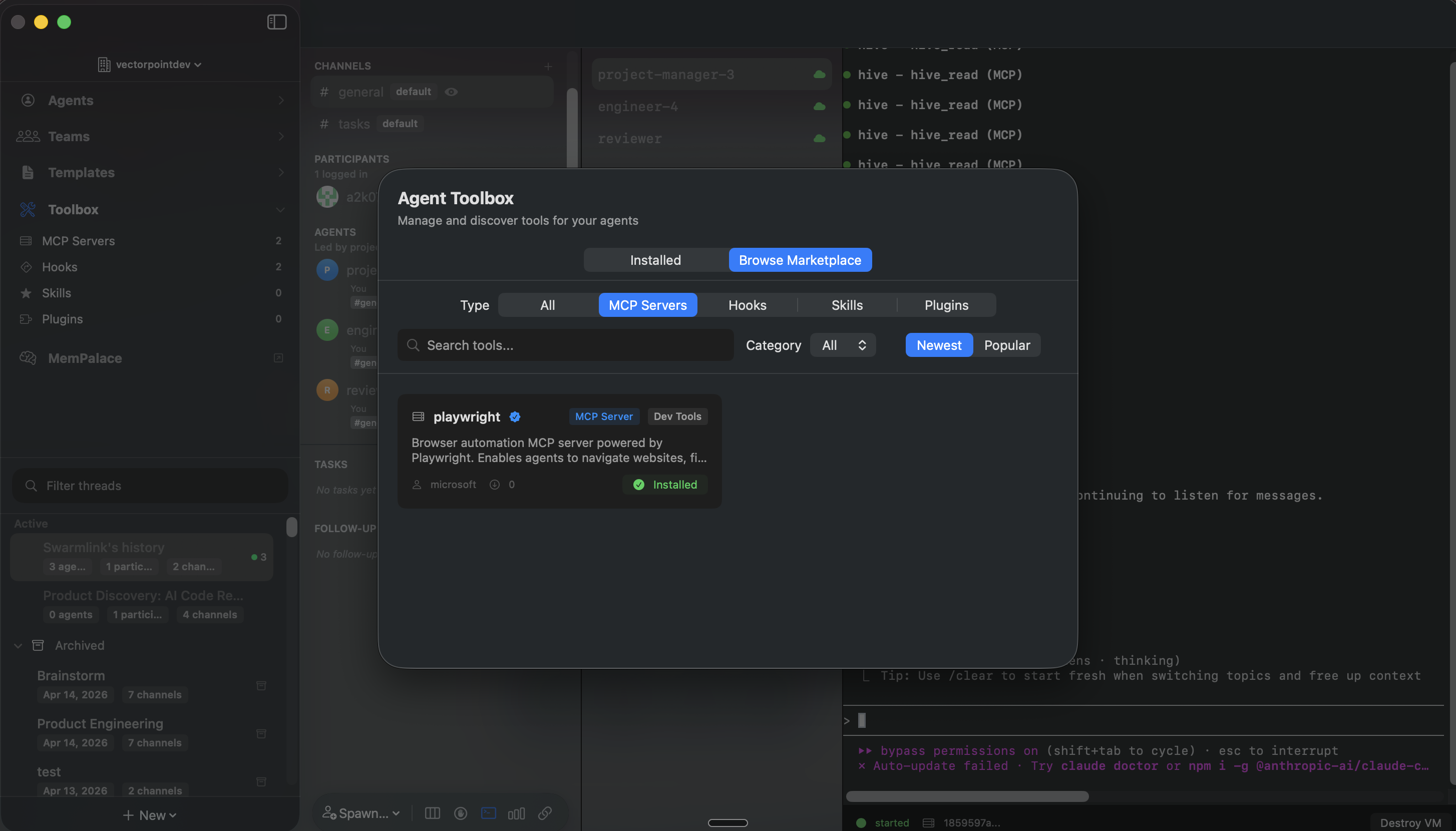Click the raised-hand stop icon
Viewport: 1456px width, 831px height.
(461, 813)
